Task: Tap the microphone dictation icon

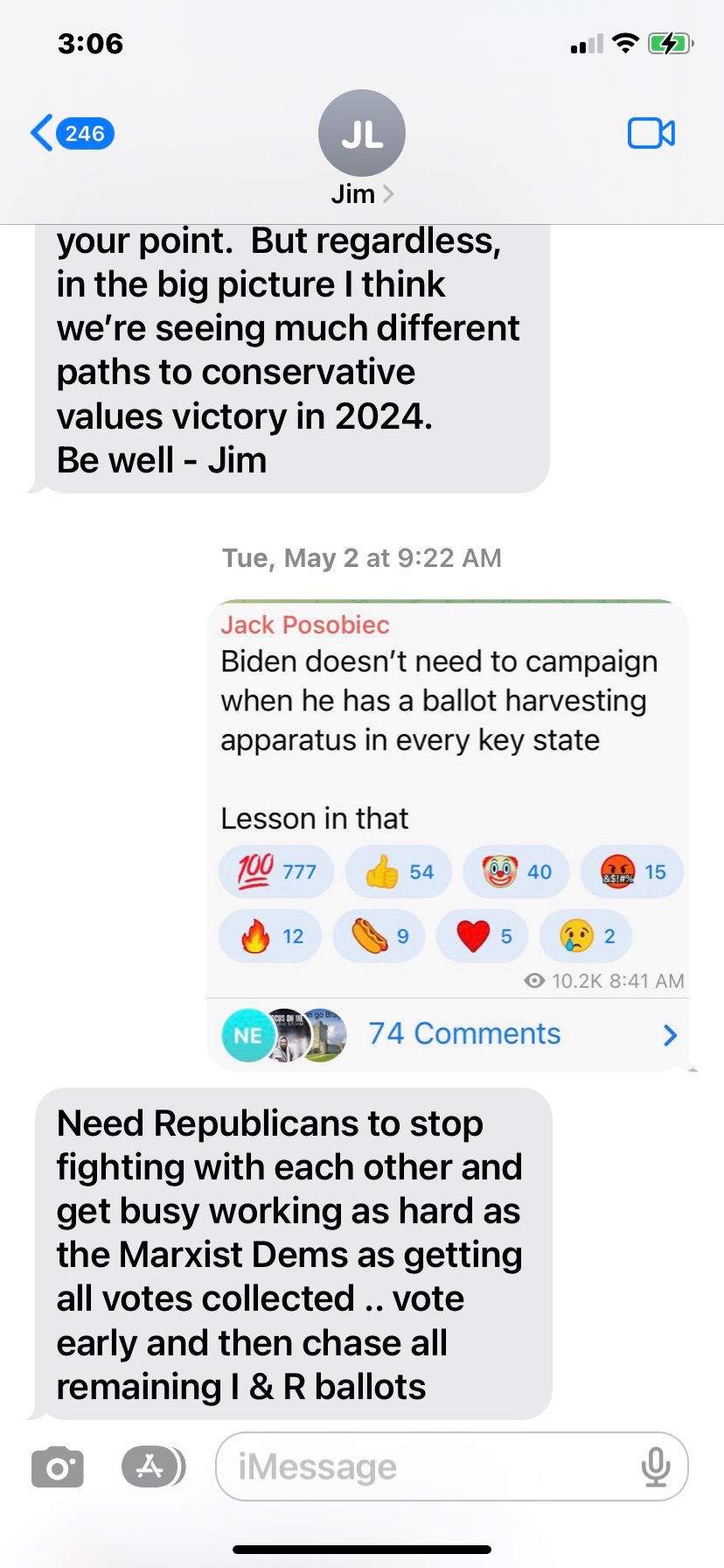Action: point(656,1466)
